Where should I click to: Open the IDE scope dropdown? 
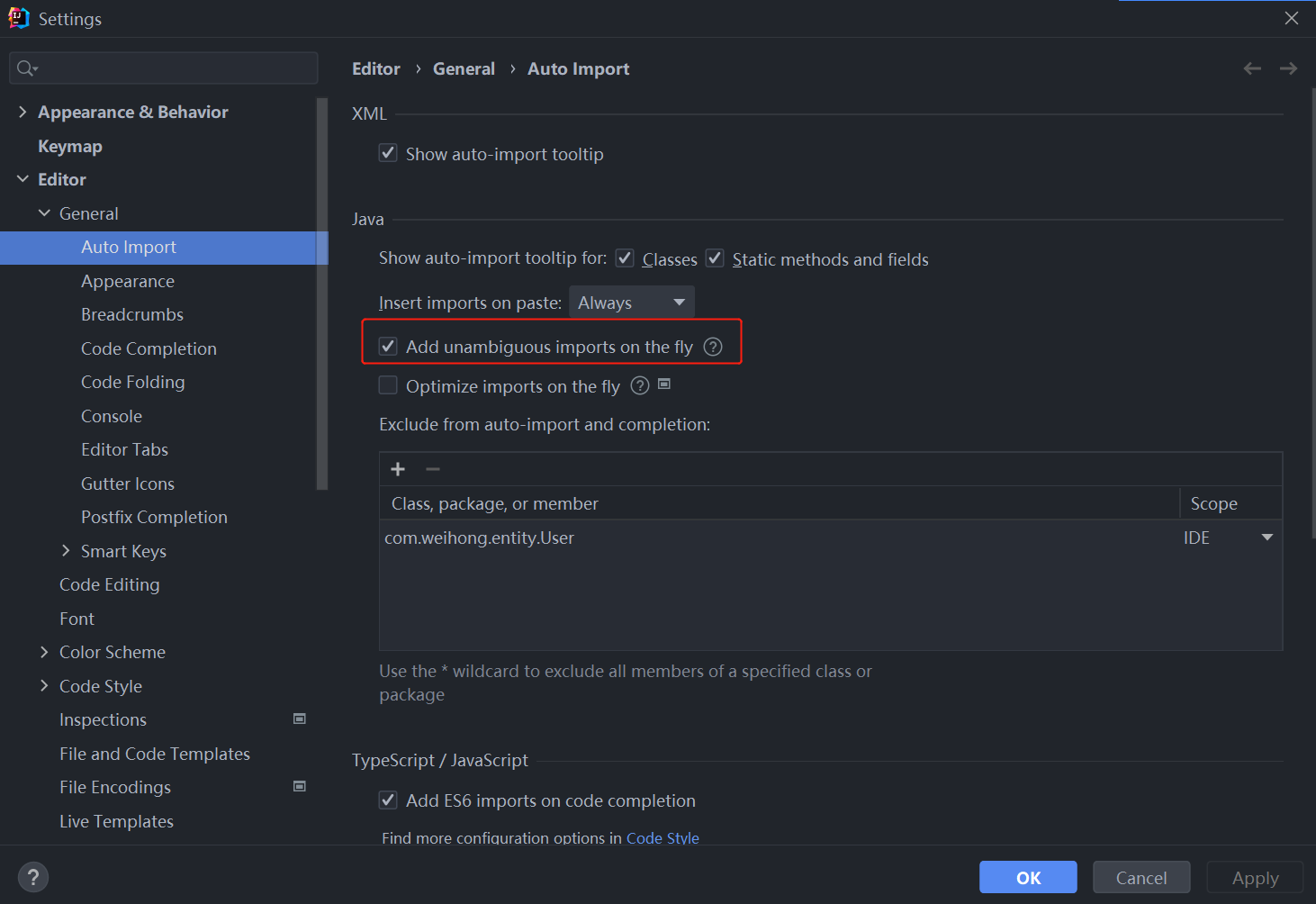point(1266,538)
